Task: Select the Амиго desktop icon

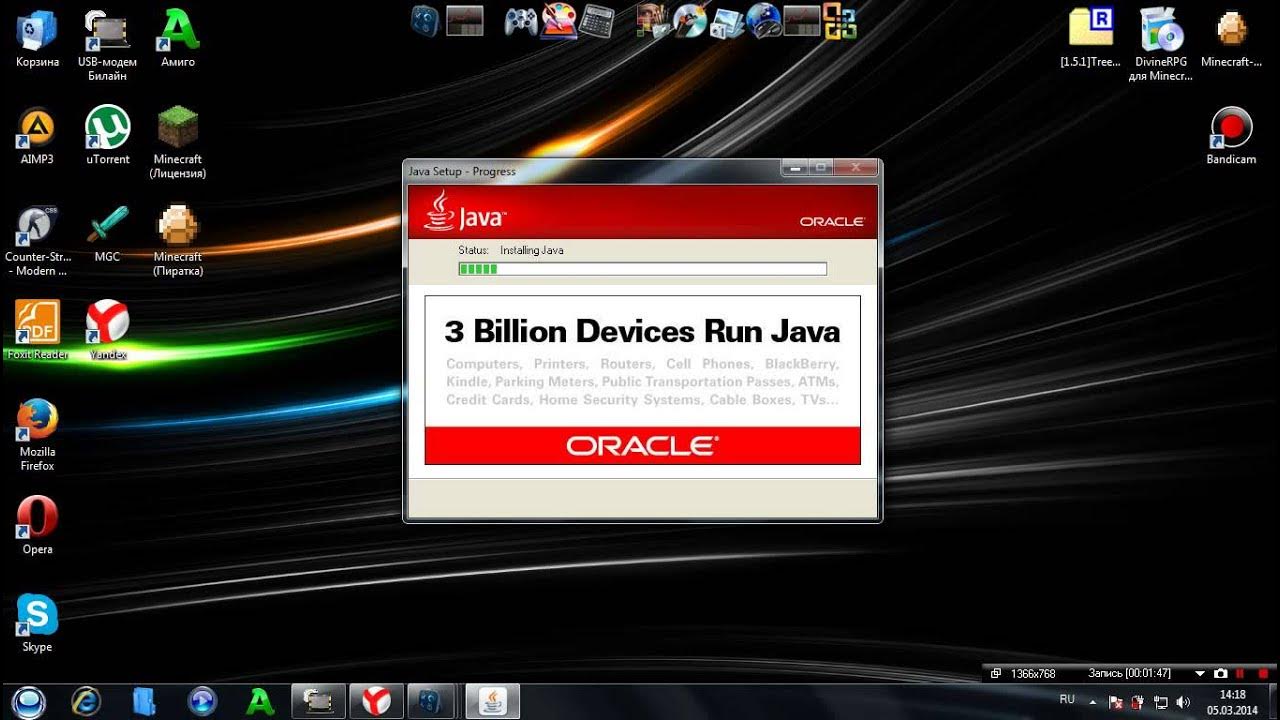Action: pyautogui.click(x=178, y=38)
